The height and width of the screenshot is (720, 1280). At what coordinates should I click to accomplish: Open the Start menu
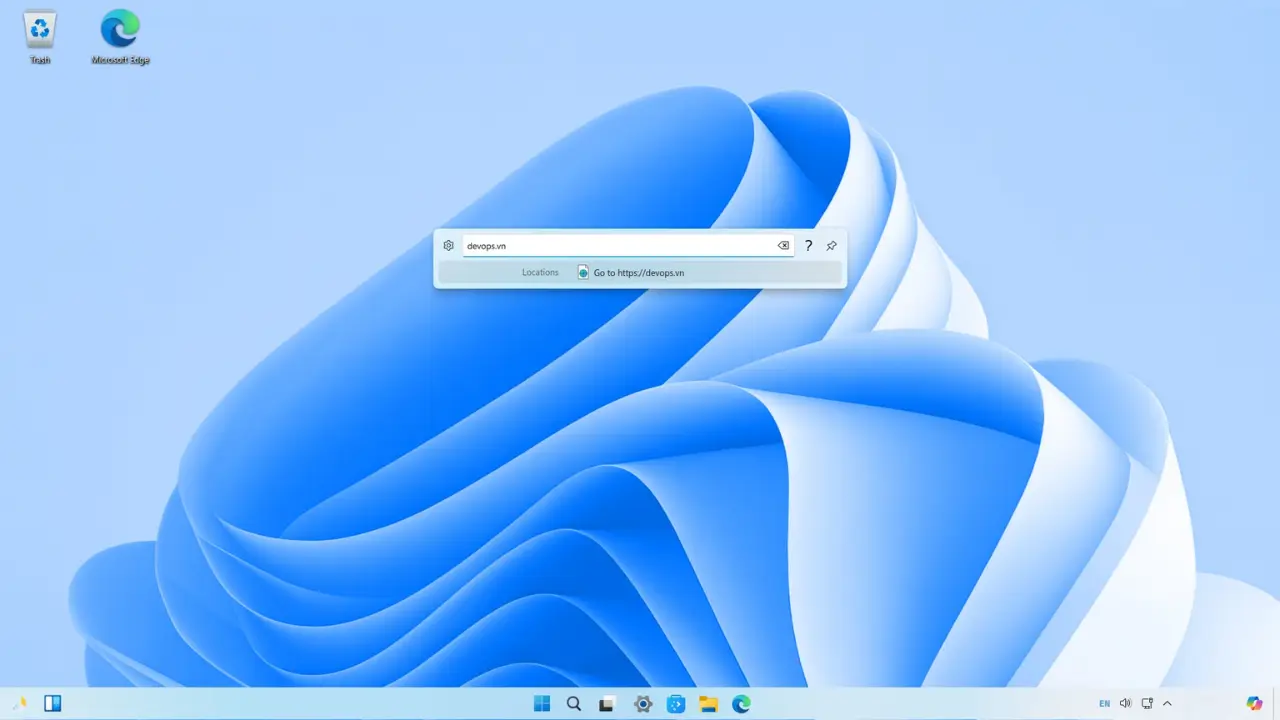click(541, 703)
